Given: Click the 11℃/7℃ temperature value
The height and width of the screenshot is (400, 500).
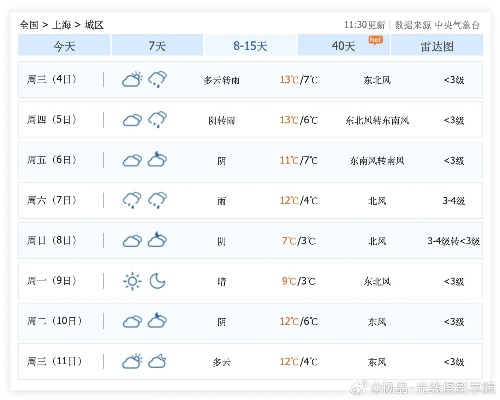Looking at the screenshot, I should click(299, 161).
